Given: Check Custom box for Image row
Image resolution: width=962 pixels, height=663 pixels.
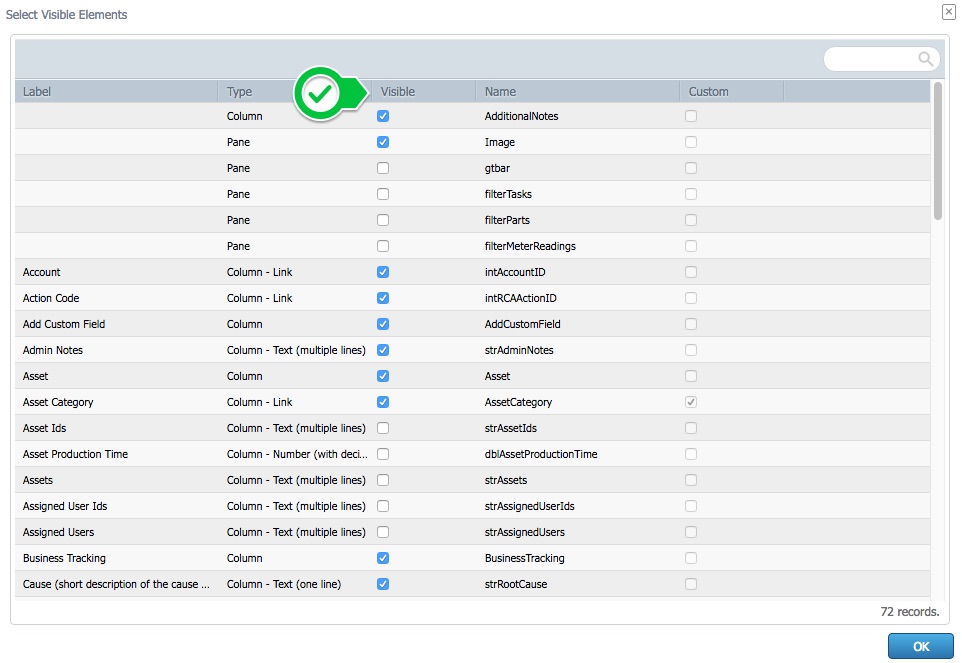Looking at the screenshot, I should 691,142.
